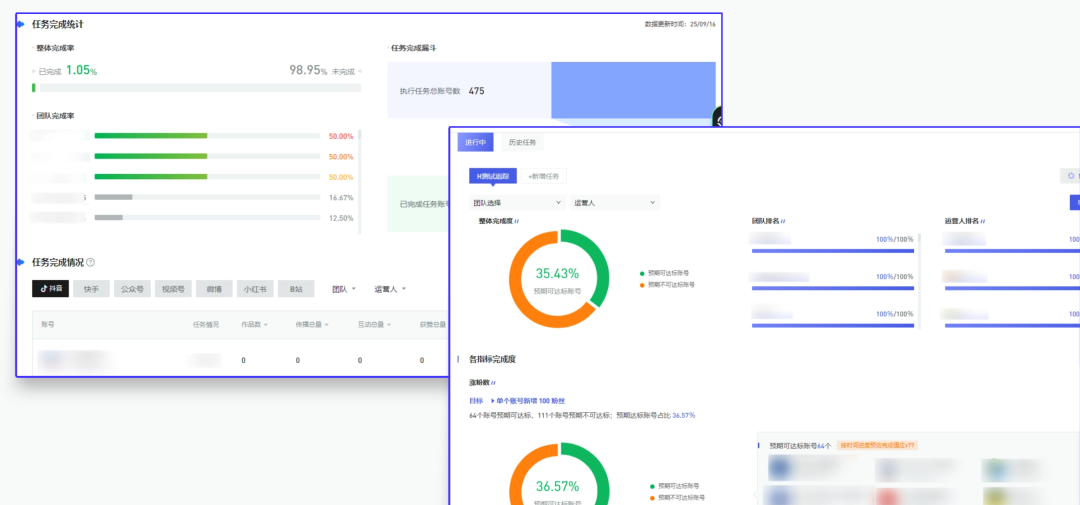This screenshot has height=505, width=1080.
Task: Open the 微博 platform tab
Action: click(x=214, y=289)
